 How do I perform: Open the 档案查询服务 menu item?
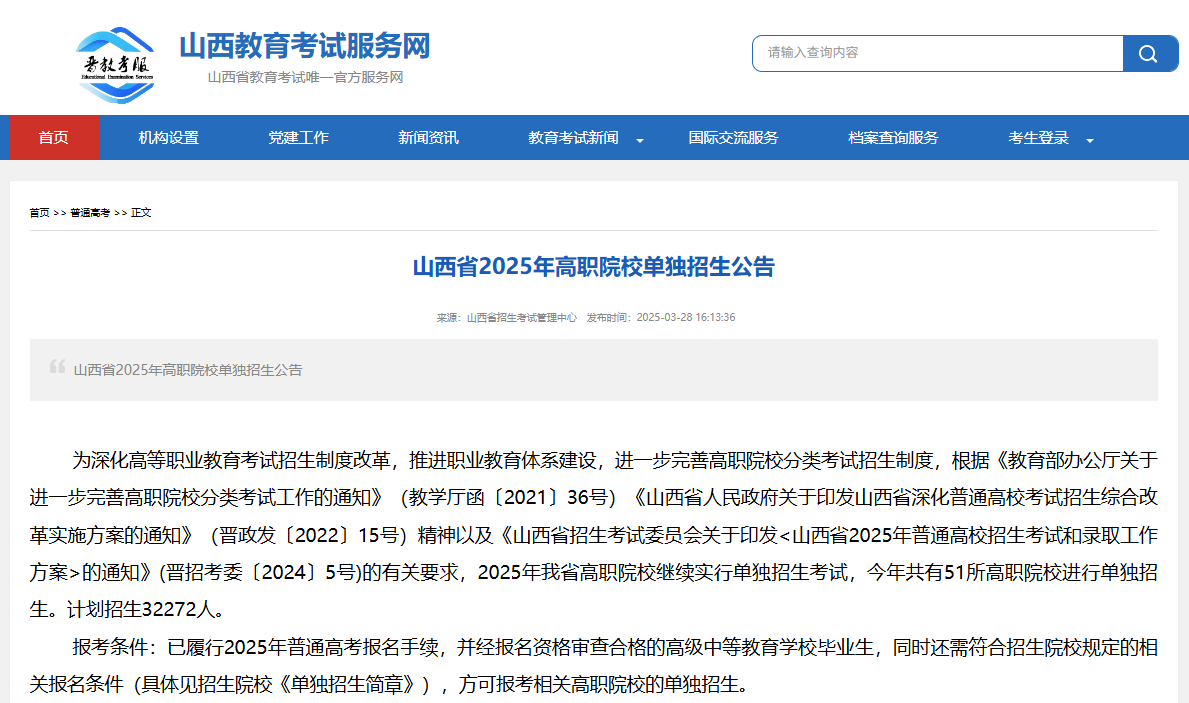[893, 138]
